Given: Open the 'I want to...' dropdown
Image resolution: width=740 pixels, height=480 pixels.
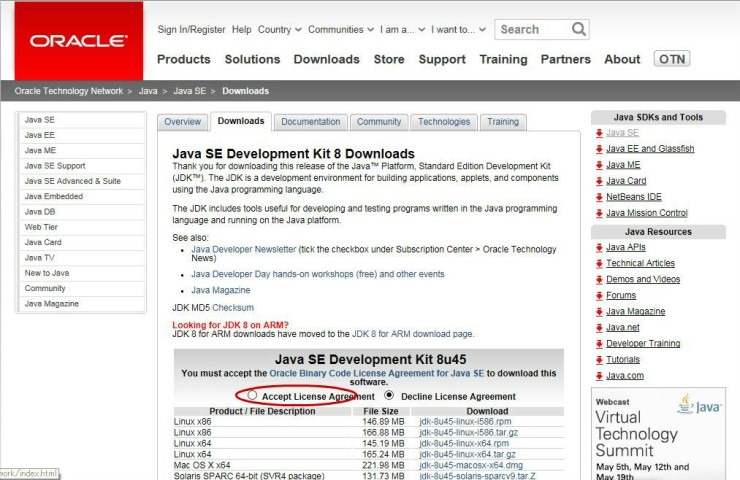Looking at the screenshot, I should [x=458, y=29].
